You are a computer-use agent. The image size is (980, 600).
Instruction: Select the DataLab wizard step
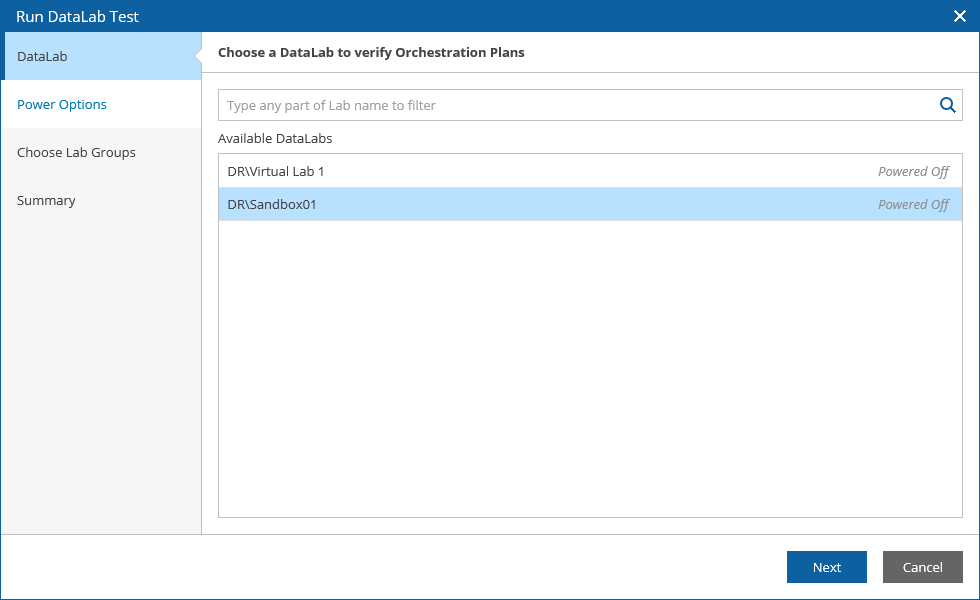point(42,56)
